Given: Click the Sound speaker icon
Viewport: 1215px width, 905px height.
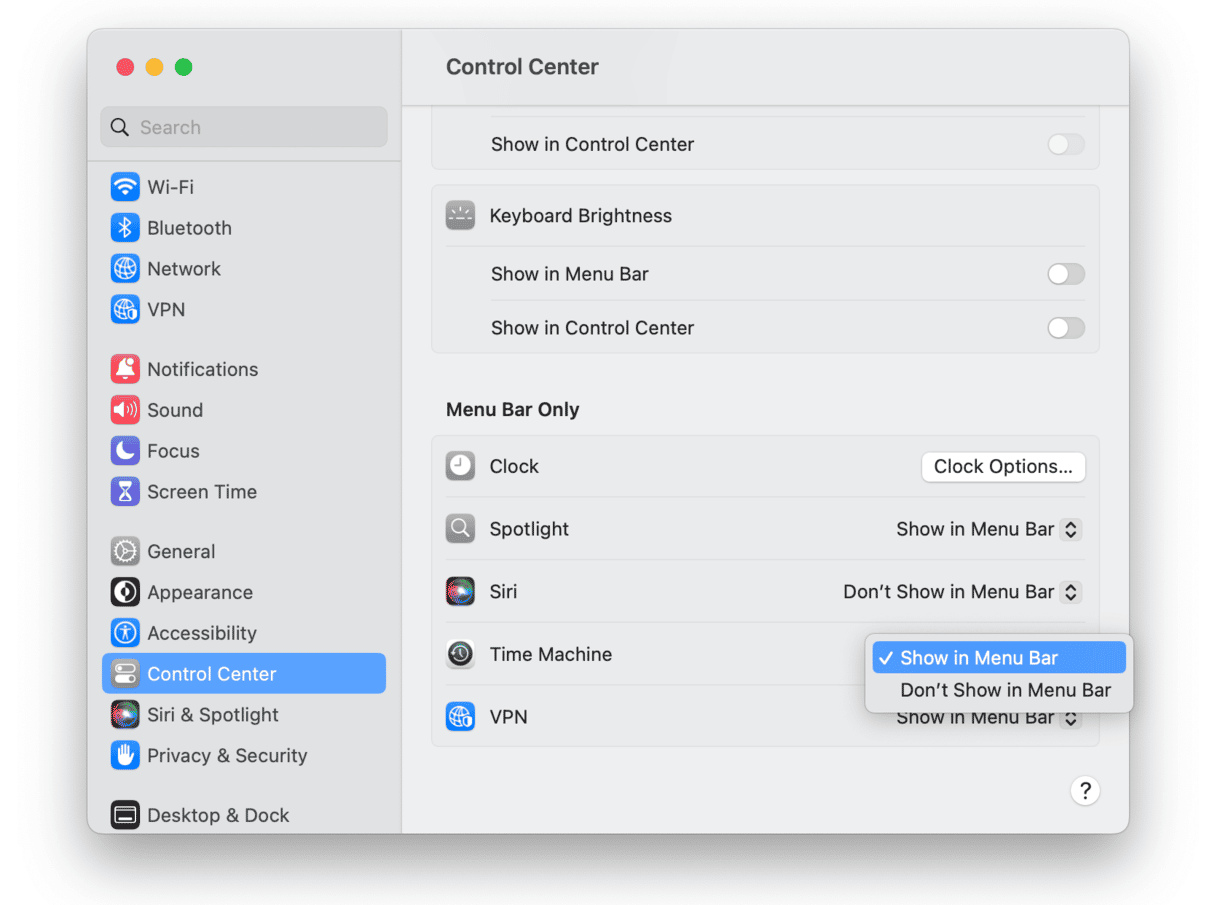Looking at the screenshot, I should (x=125, y=410).
